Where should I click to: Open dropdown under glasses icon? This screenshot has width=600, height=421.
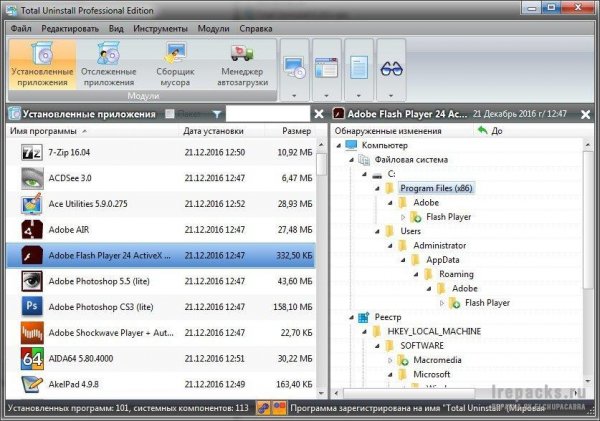[391, 96]
